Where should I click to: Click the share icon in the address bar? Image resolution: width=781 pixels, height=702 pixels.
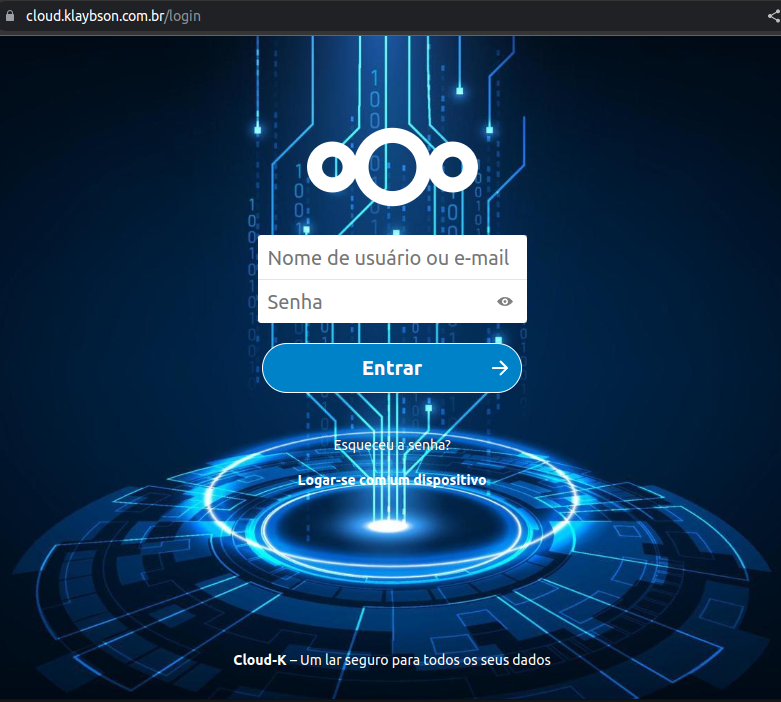[774, 16]
